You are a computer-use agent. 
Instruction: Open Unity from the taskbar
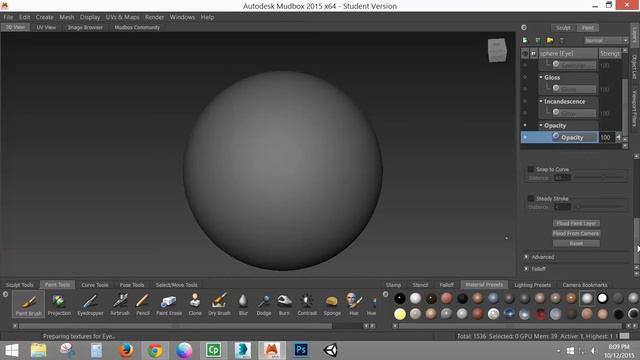point(331,350)
